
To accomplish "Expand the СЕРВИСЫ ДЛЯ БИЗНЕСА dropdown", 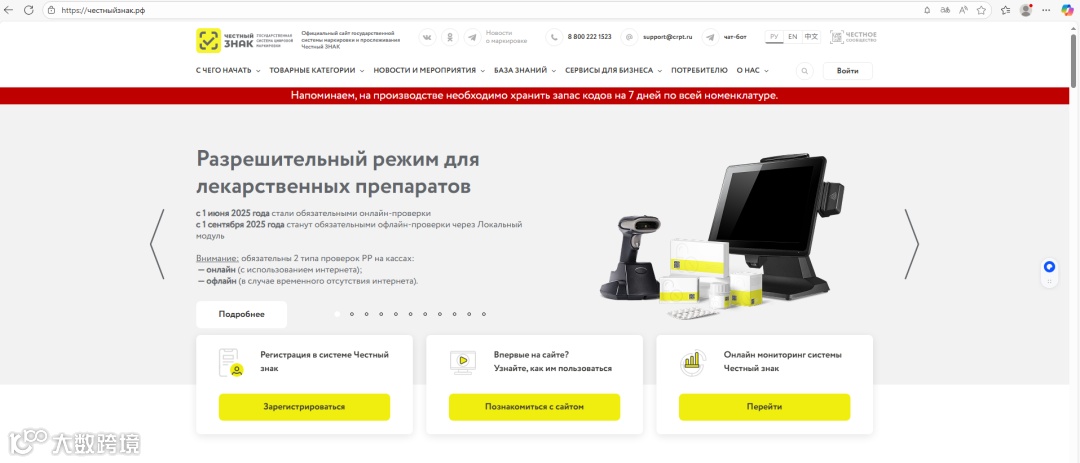I will [614, 70].
